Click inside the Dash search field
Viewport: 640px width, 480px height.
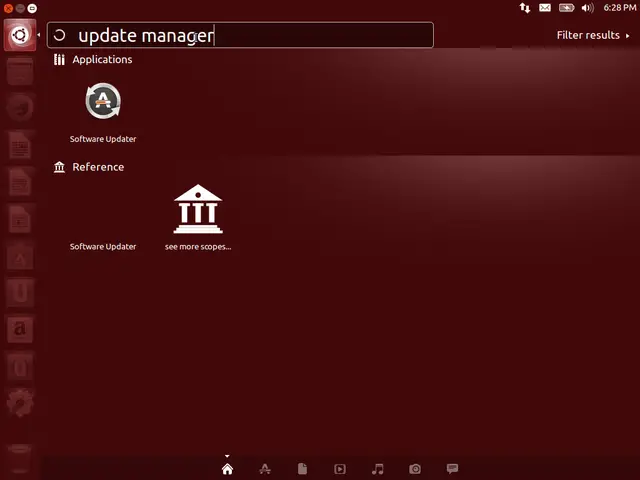point(240,35)
